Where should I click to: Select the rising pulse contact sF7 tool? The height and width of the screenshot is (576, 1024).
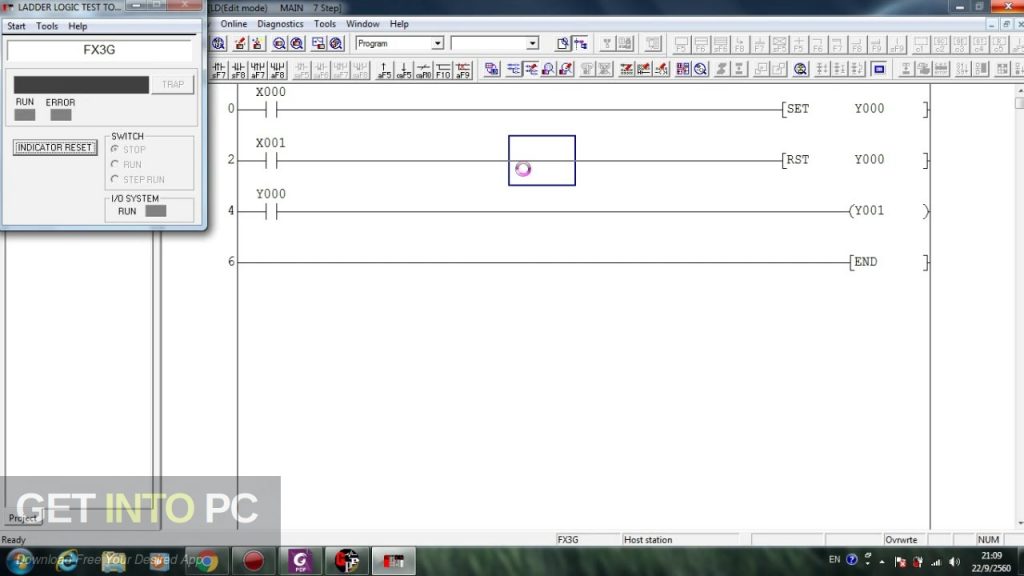(x=218, y=68)
